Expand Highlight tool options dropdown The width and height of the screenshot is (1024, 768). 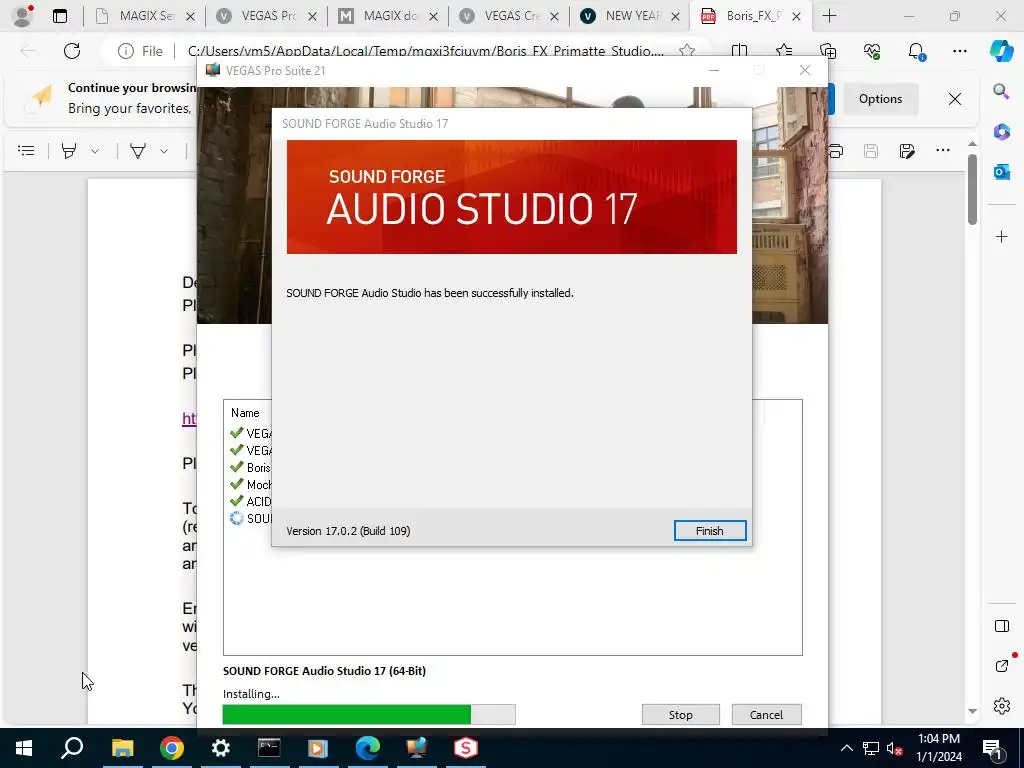click(x=95, y=152)
